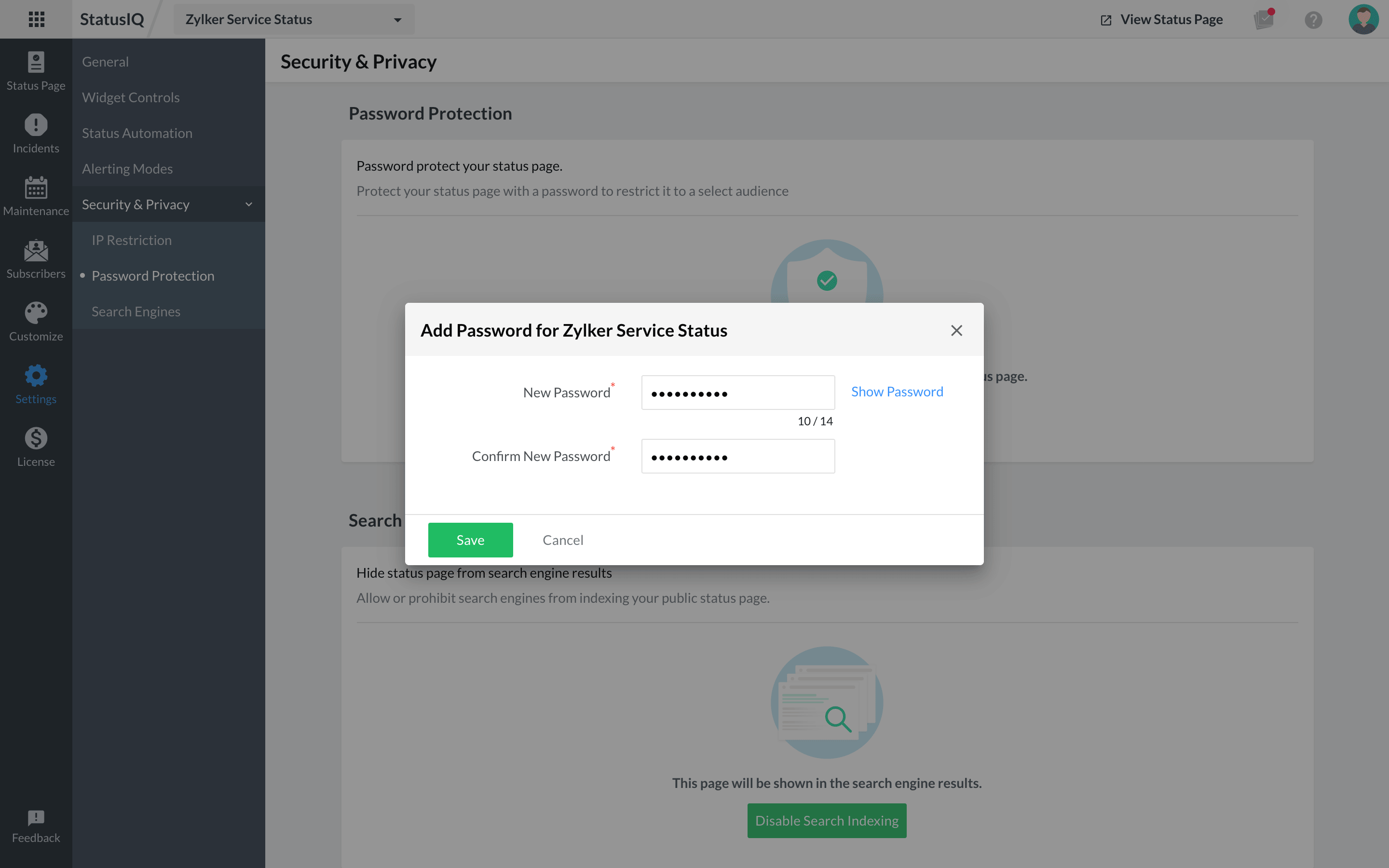Viewport: 1389px width, 868px height.
Task: Click Disable Search Indexing
Action: (826, 820)
